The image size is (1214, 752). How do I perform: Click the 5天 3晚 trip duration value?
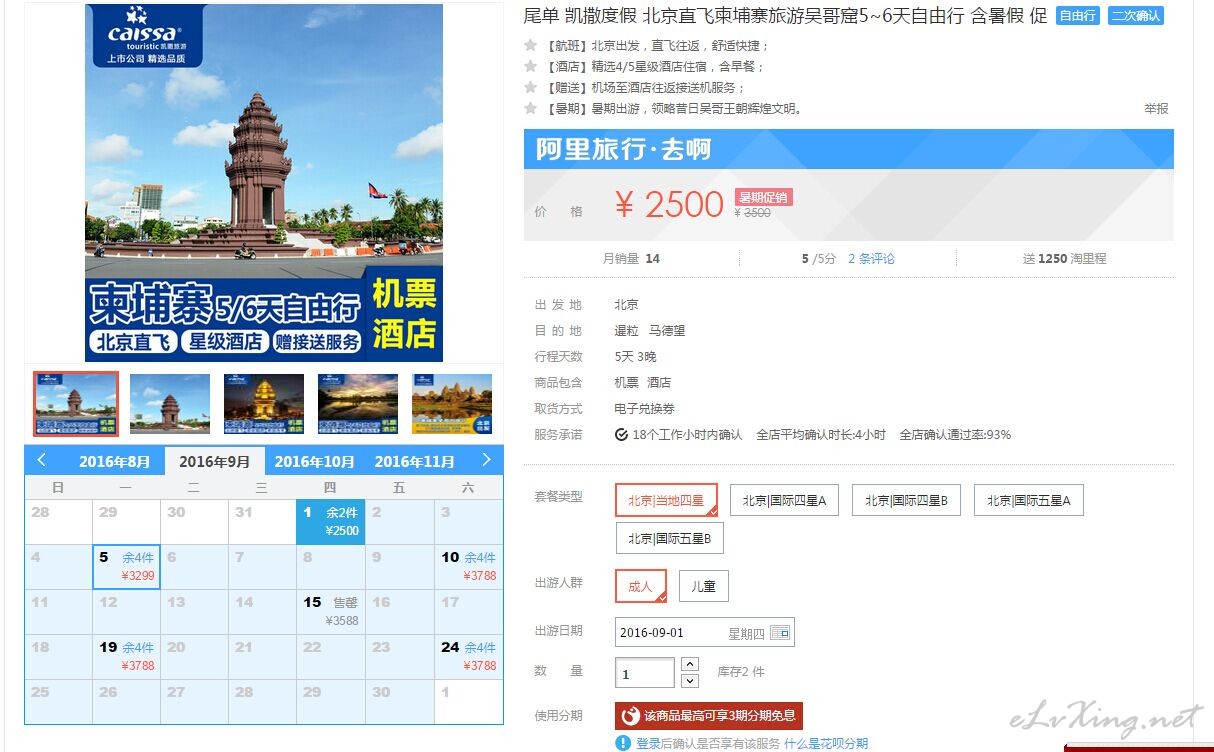(635, 356)
